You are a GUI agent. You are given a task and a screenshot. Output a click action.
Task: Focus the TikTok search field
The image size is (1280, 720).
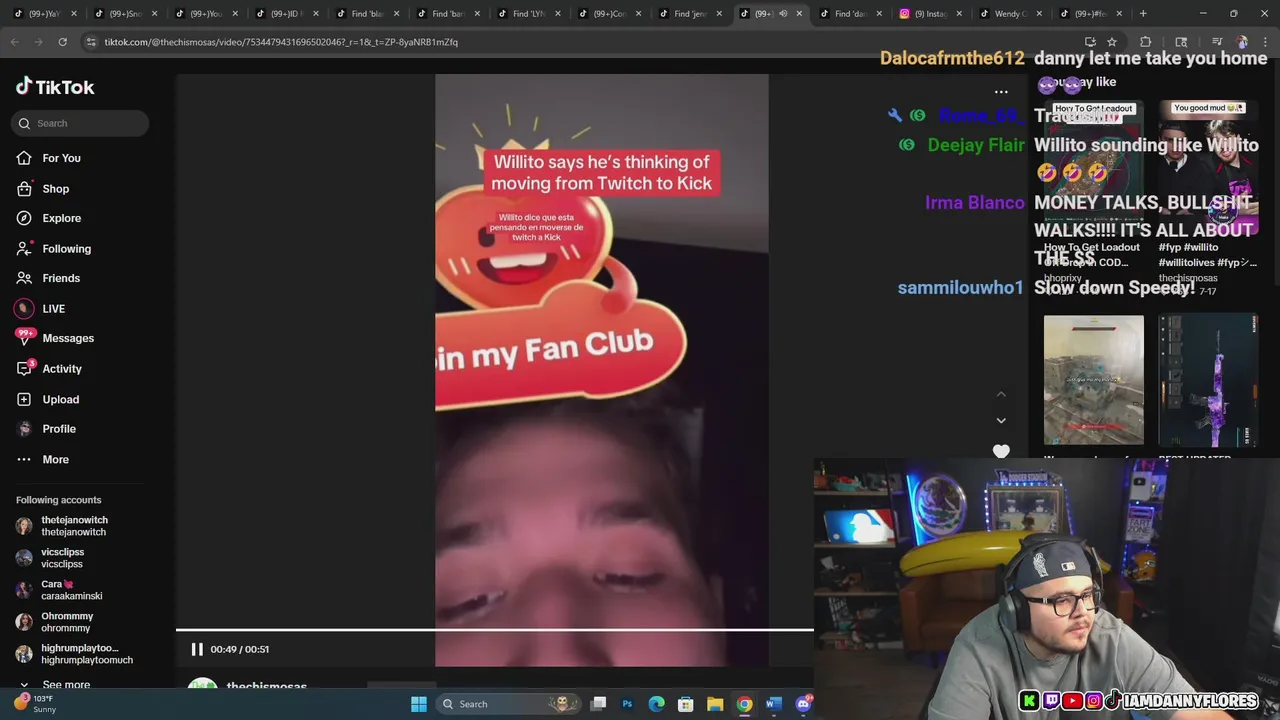tap(81, 123)
